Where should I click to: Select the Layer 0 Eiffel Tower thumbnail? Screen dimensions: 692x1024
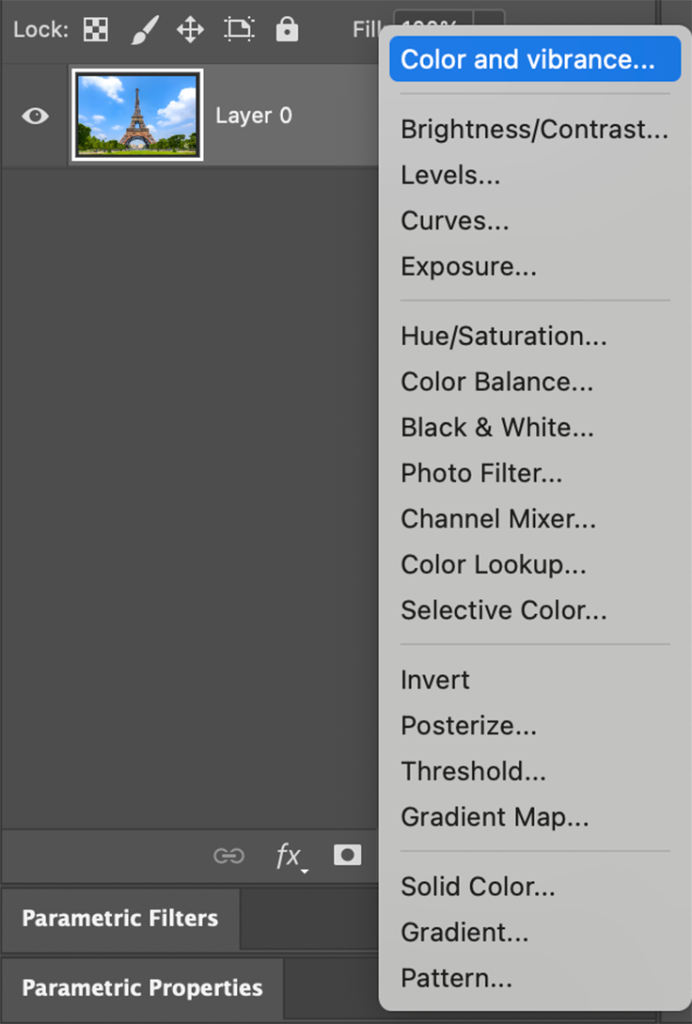coord(137,115)
